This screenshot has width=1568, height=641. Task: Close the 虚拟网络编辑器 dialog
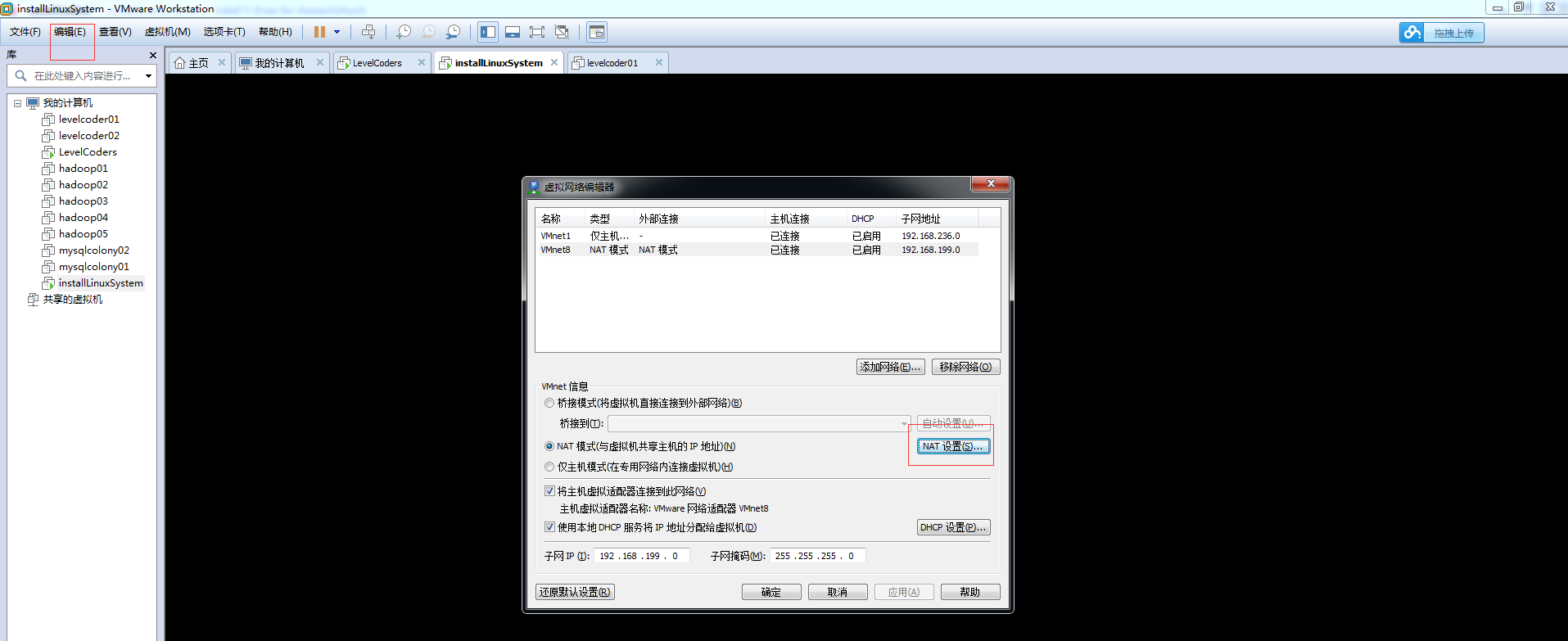990,184
